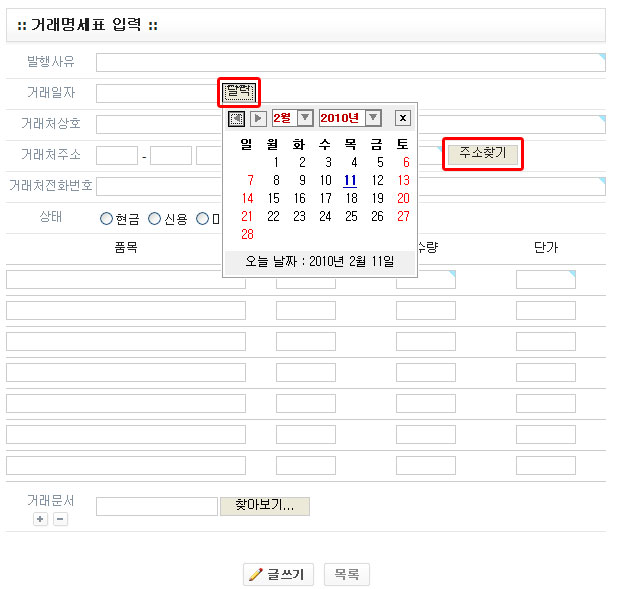Click the first 품목 item input field
Screen dimensions: 617x589
125,280
